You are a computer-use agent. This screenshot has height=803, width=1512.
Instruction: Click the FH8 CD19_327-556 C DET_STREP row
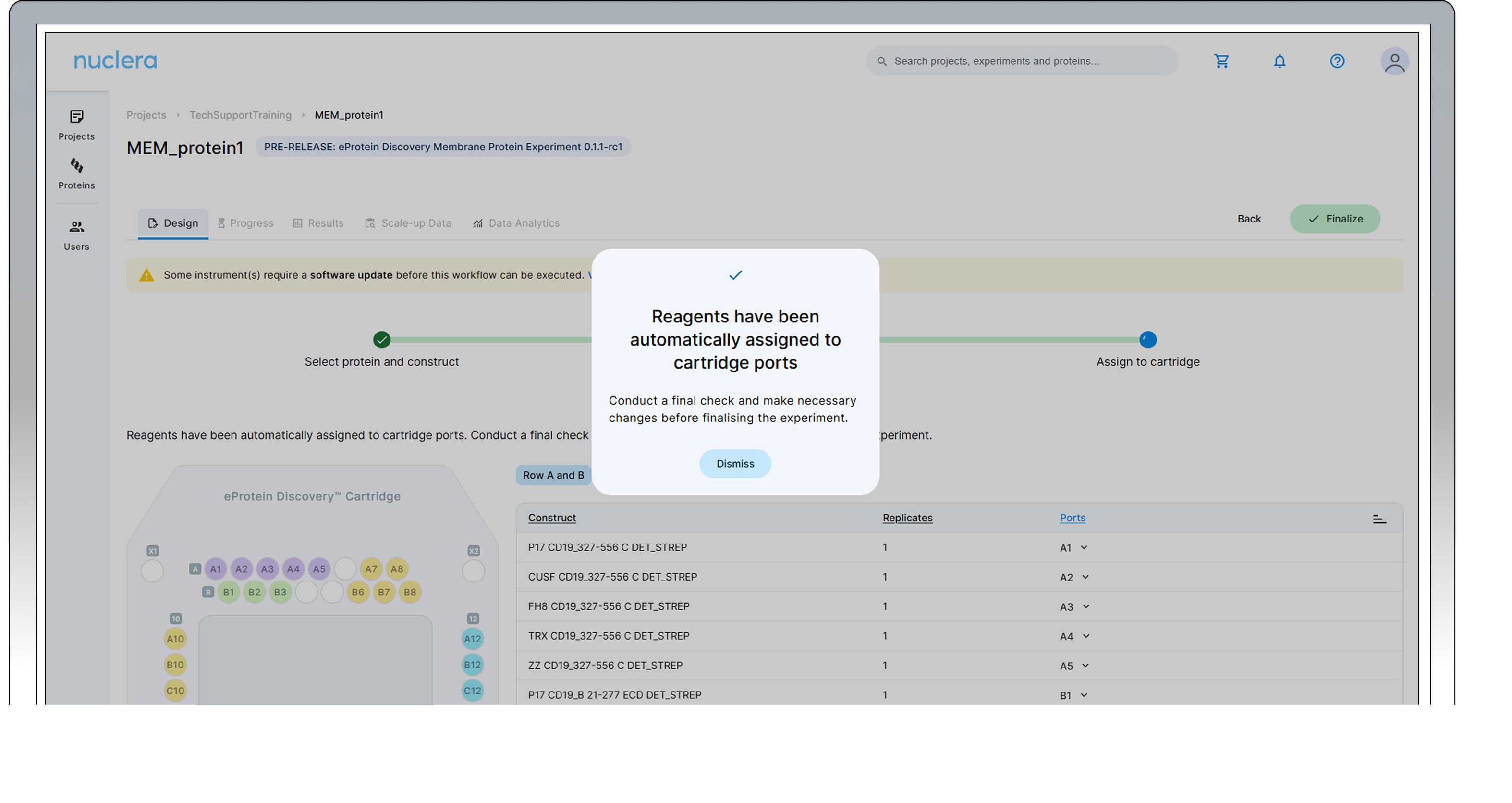click(959, 606)
